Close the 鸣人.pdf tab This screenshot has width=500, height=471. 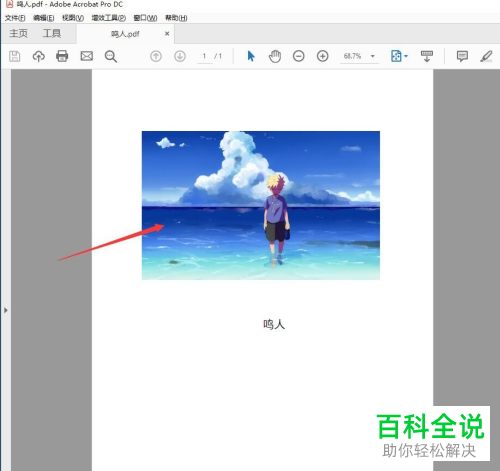coord(167,33)
